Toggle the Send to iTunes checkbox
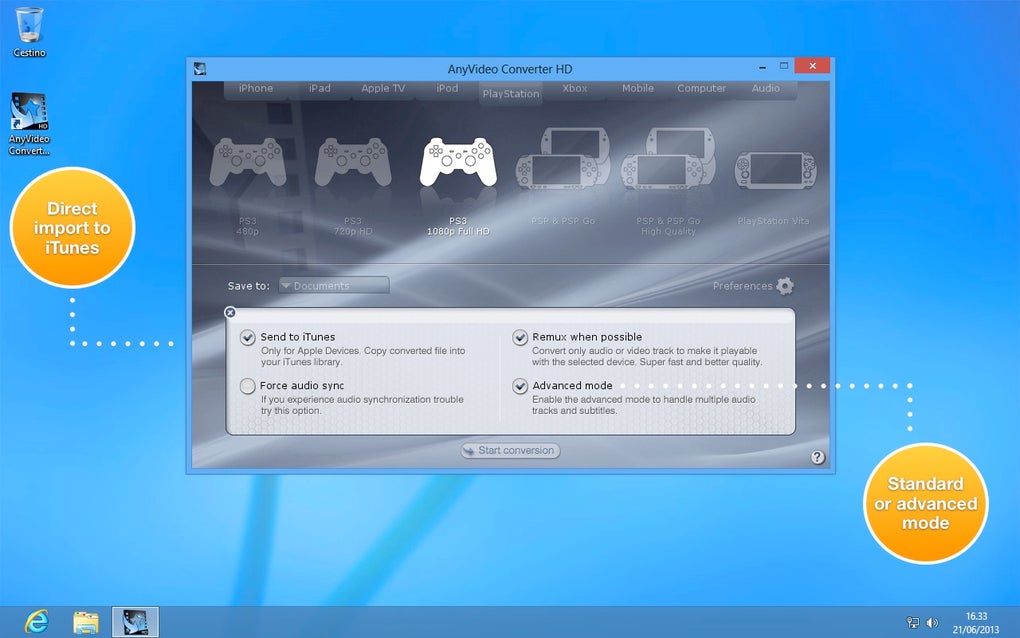Screen dimensions: 1020x638 click(248, 338)
